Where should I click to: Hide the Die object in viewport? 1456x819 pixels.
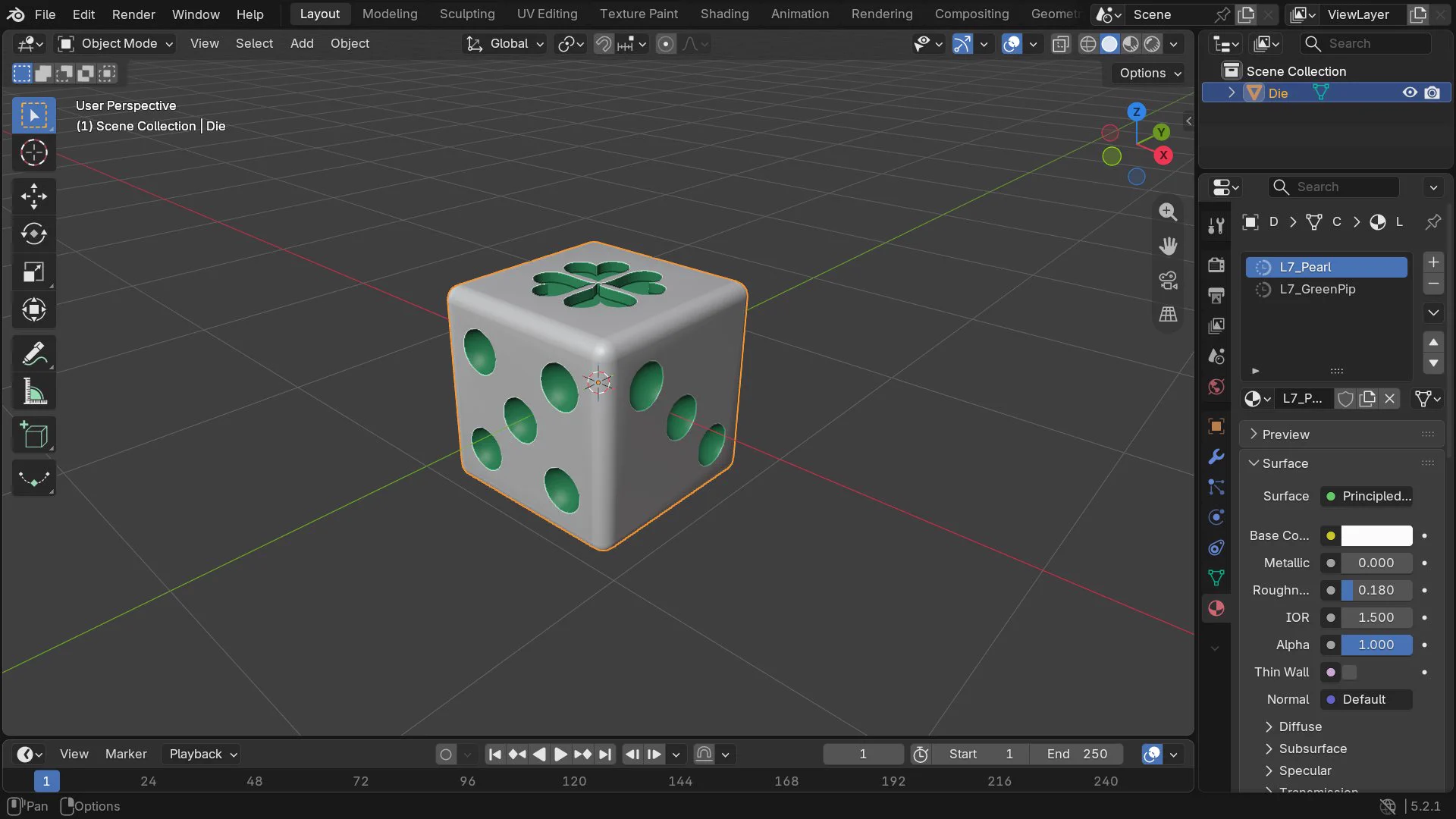[x=1410, y=93]
